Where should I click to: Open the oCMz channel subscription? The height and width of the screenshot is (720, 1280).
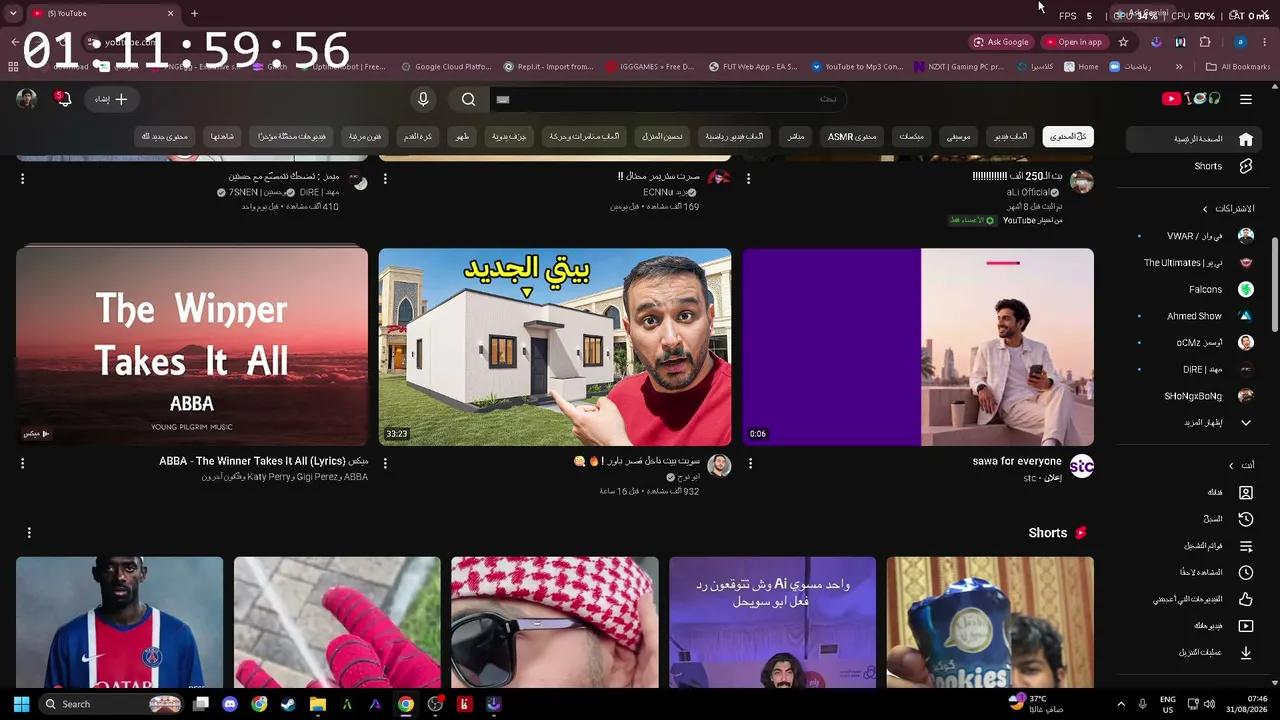[x=1195, y=342]
